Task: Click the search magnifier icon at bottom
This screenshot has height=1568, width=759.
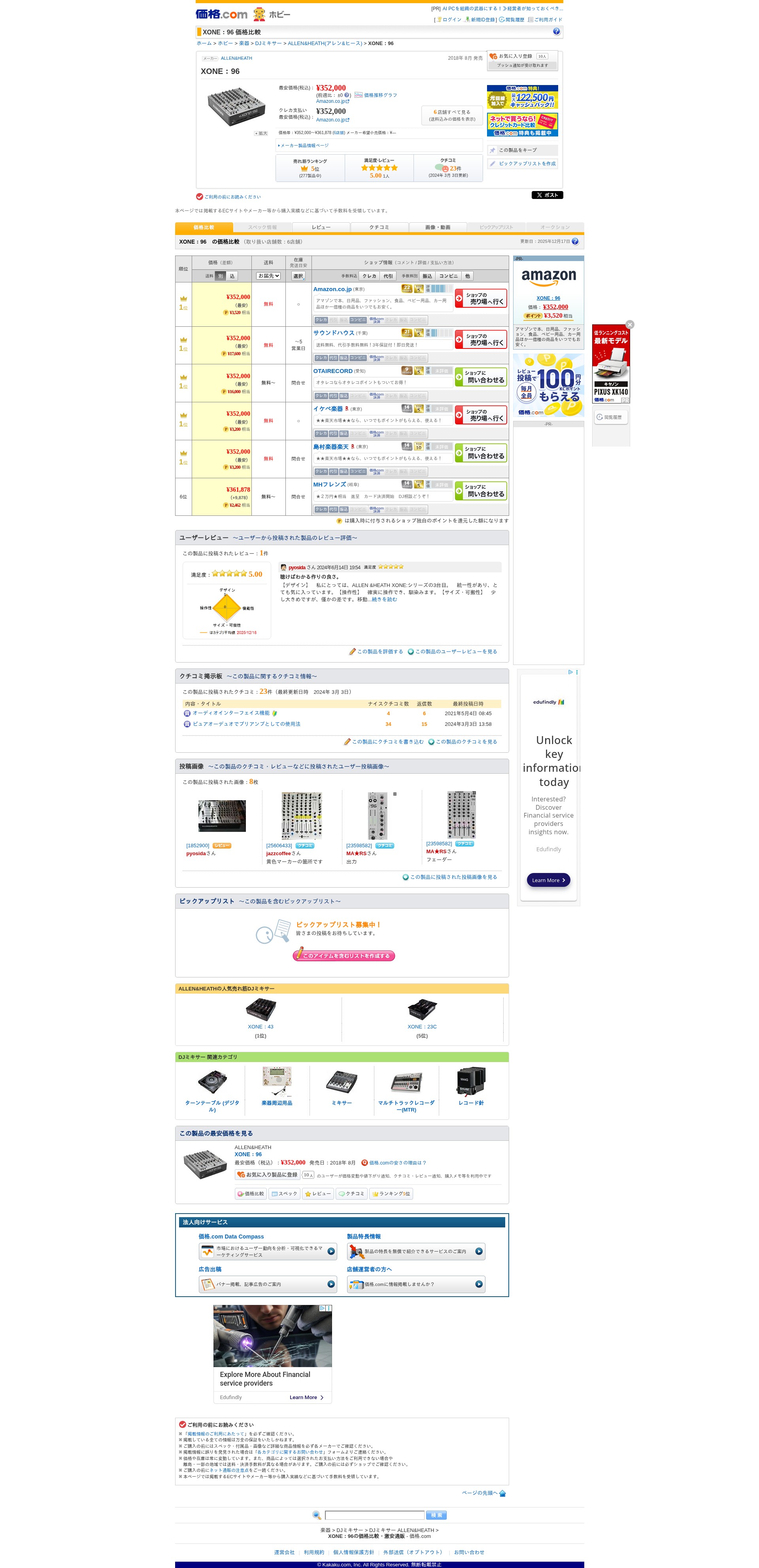Action: pyautogui.click(x=316, y=1515)
